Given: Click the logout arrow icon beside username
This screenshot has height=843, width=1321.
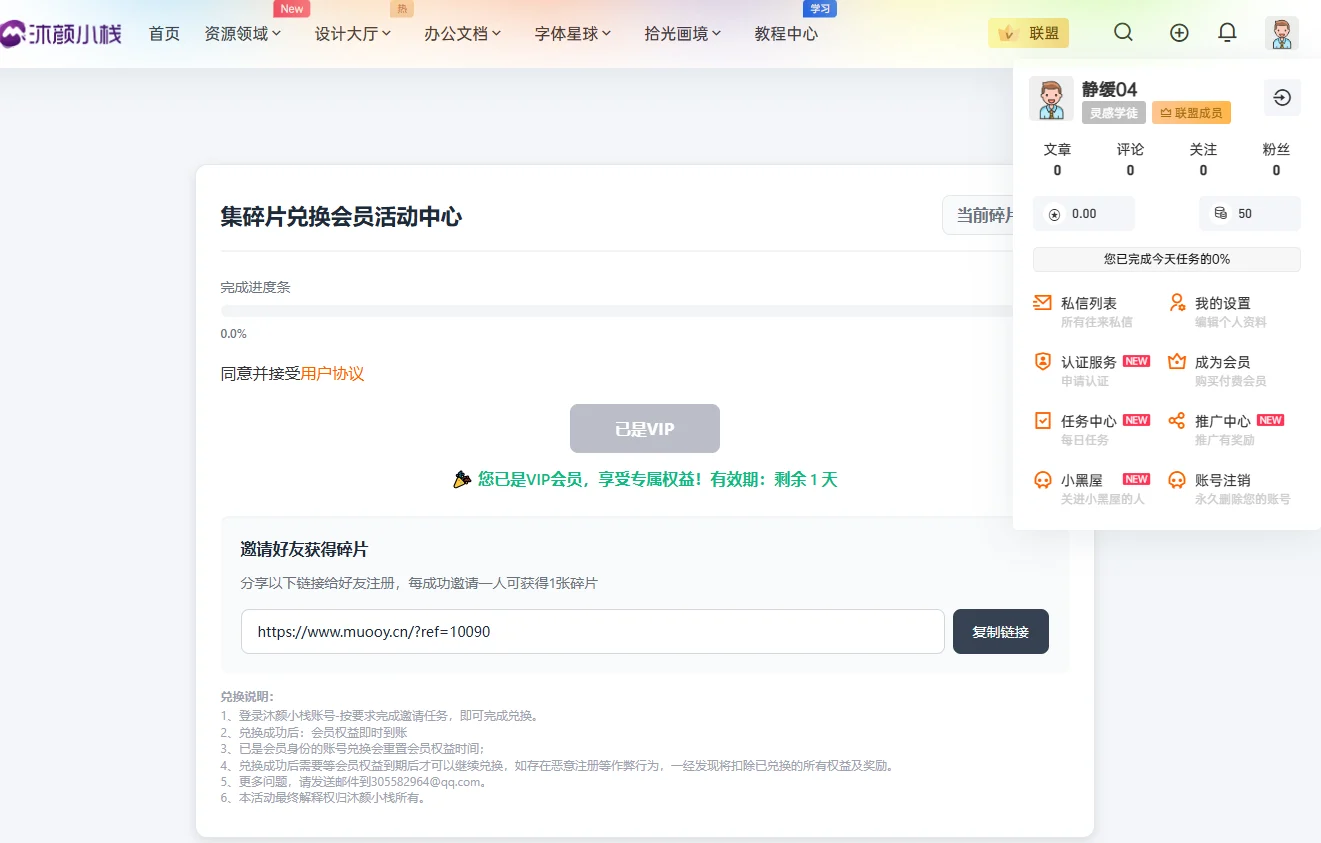Looking at the screenshot, I should [x=1282, y=97].
